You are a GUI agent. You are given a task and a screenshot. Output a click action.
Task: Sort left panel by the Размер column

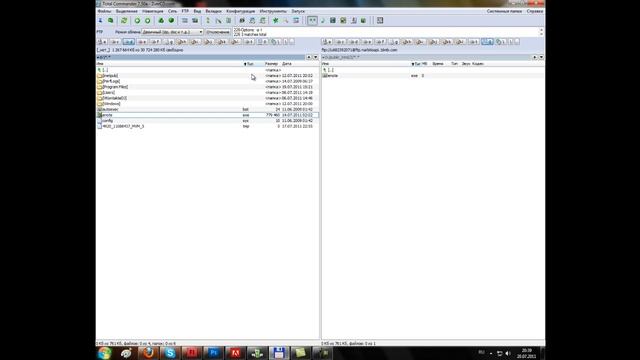(271, 64)
